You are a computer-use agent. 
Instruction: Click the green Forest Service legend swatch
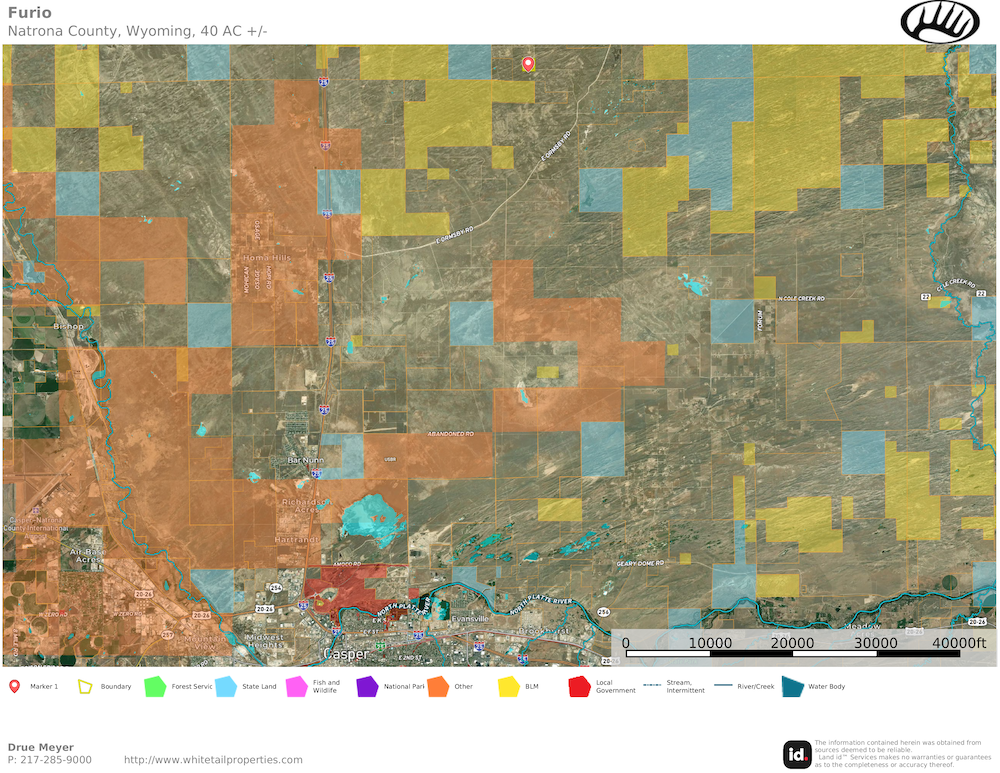click(x=155, y=687)
